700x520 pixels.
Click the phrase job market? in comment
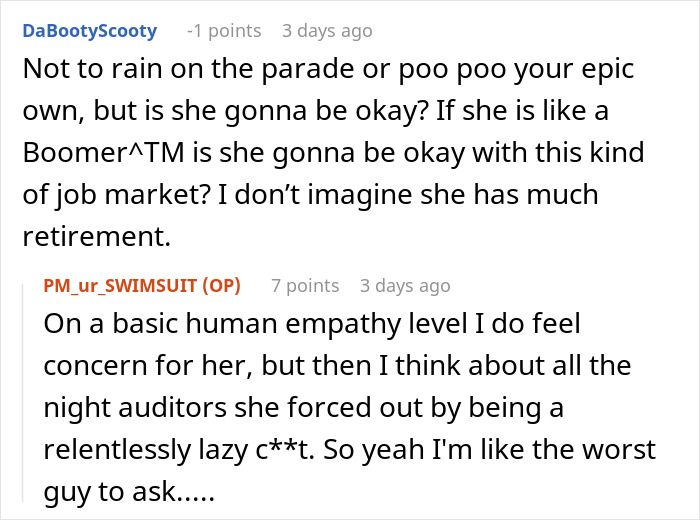(x=133, y=196)
